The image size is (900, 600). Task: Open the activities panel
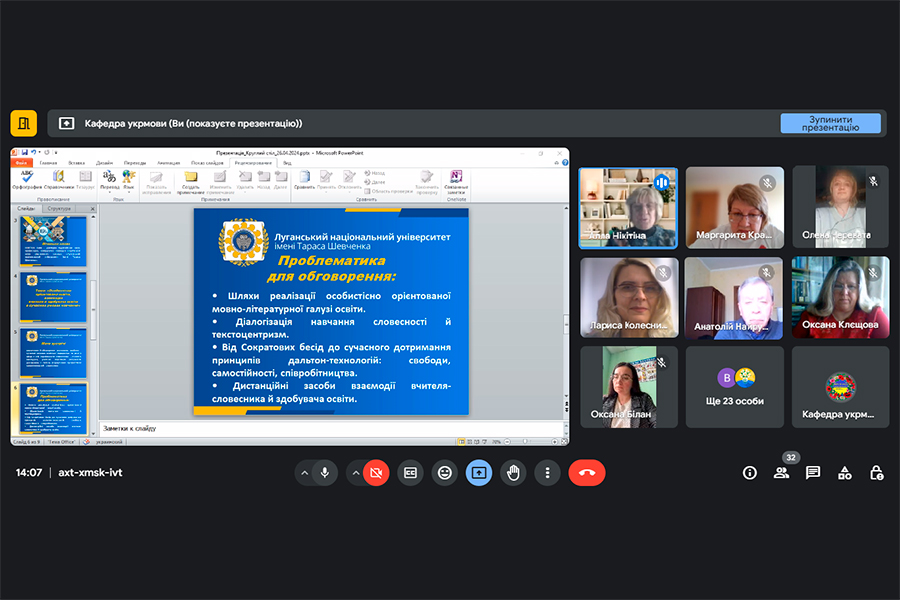coord(845,473)
